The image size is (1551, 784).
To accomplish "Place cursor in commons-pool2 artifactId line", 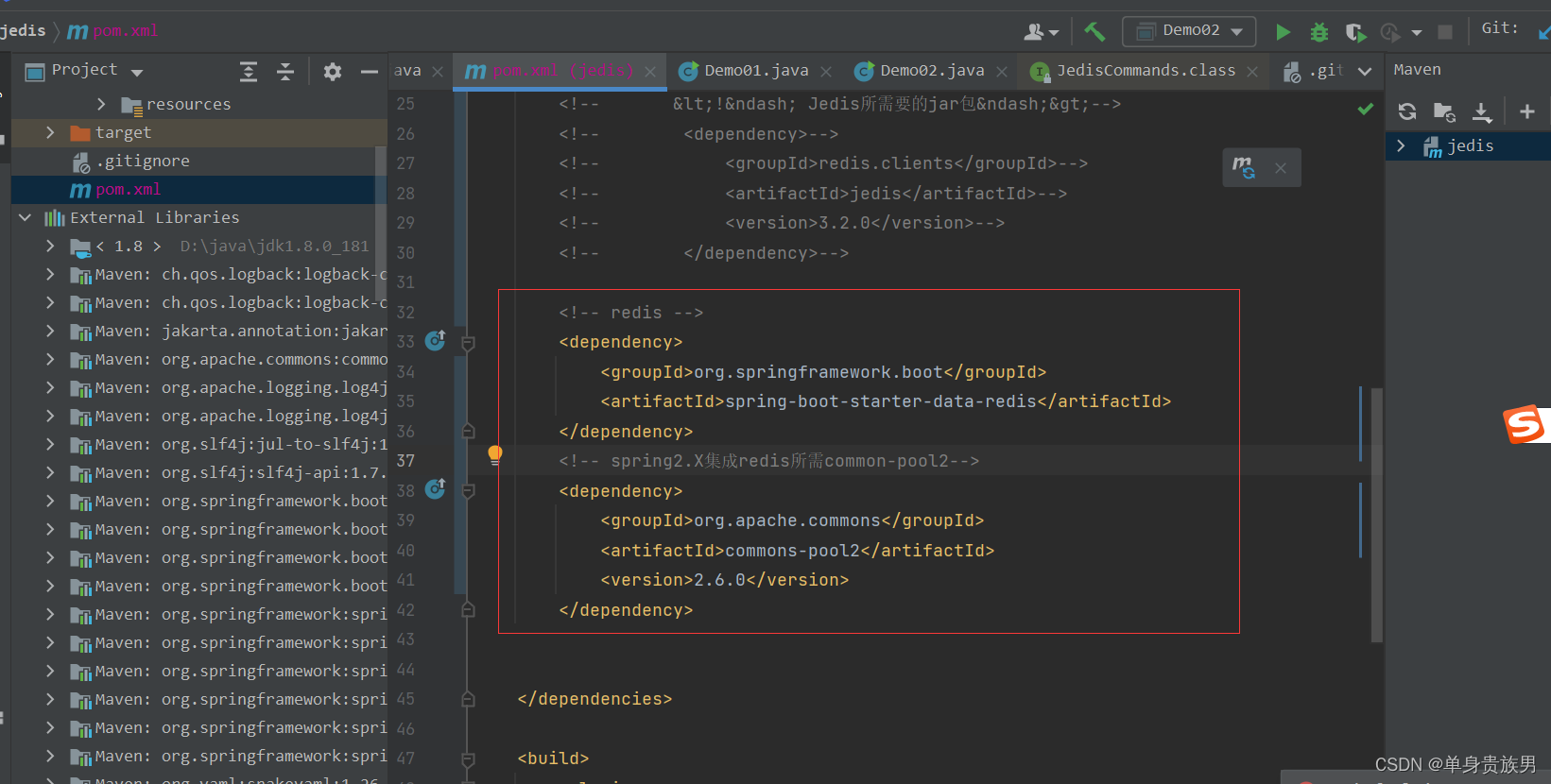I will point(798,551).
